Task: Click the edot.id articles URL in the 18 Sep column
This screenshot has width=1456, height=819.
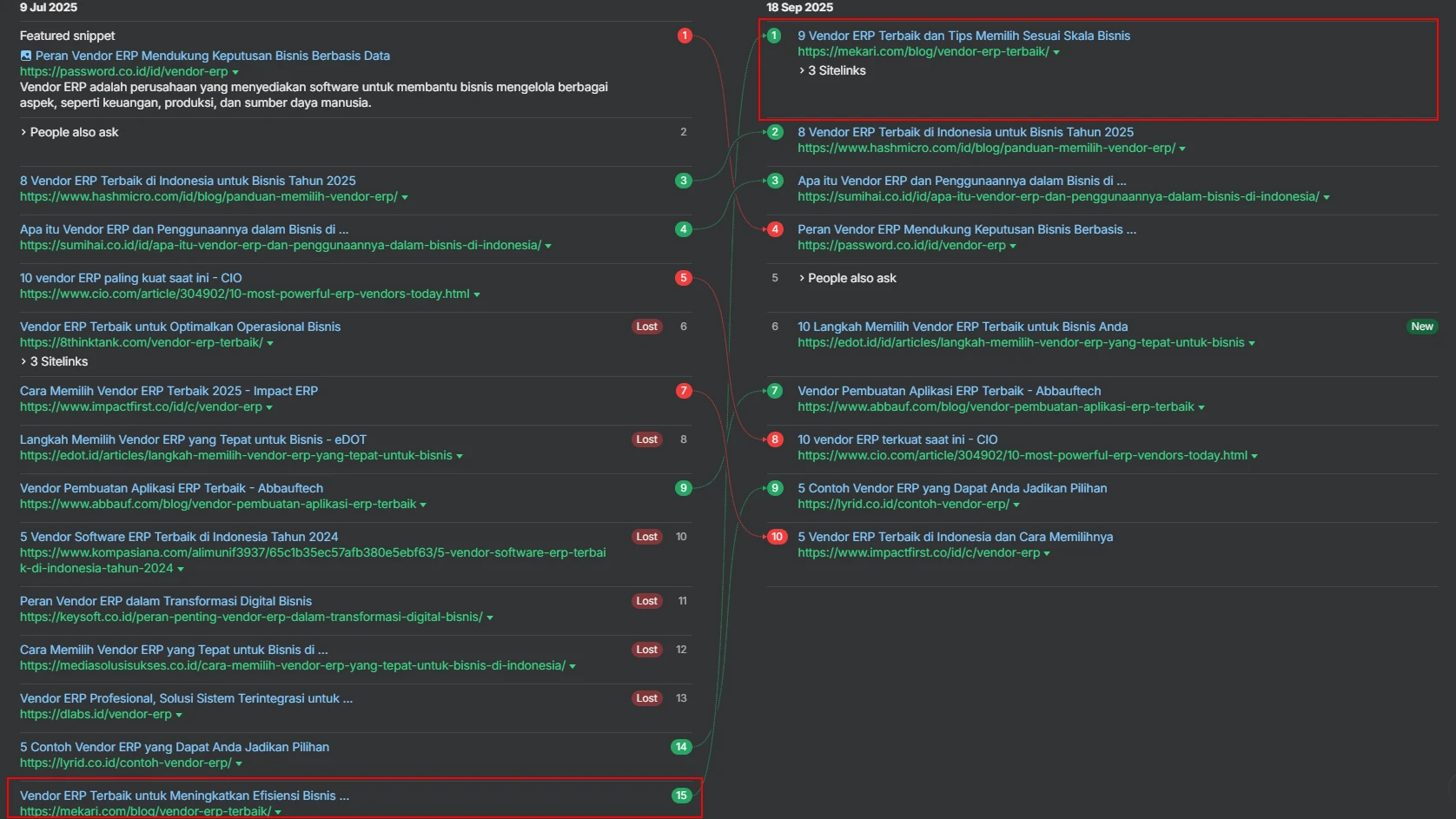Action: point(1021,342)
